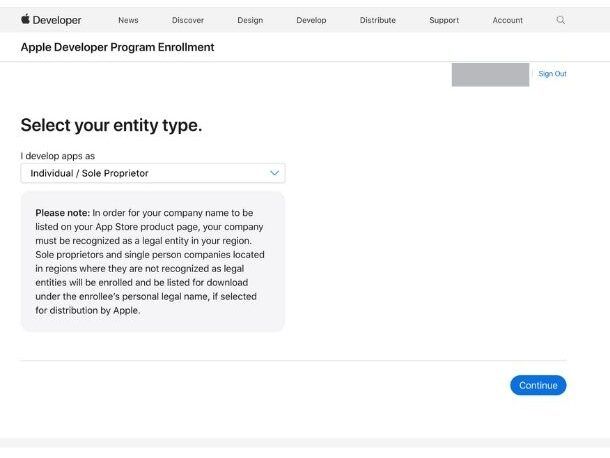Click the Apple Developer Program Enrollment title
Viewport: 610px width, 458px height.
pos(117,47)
